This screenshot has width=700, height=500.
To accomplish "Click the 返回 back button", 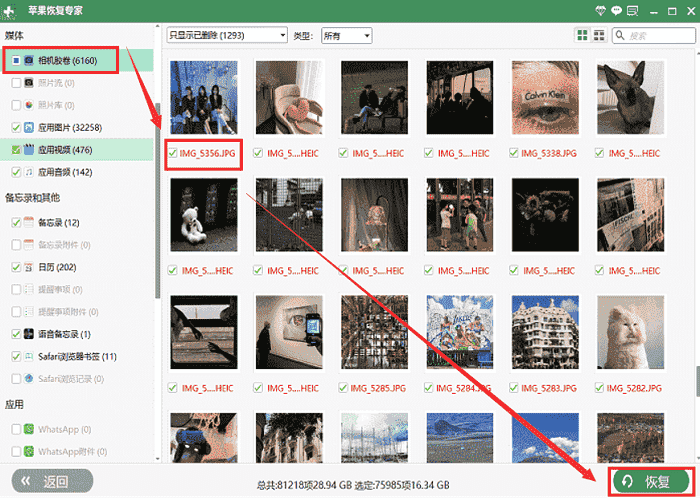I will click(x=52, y=481).
